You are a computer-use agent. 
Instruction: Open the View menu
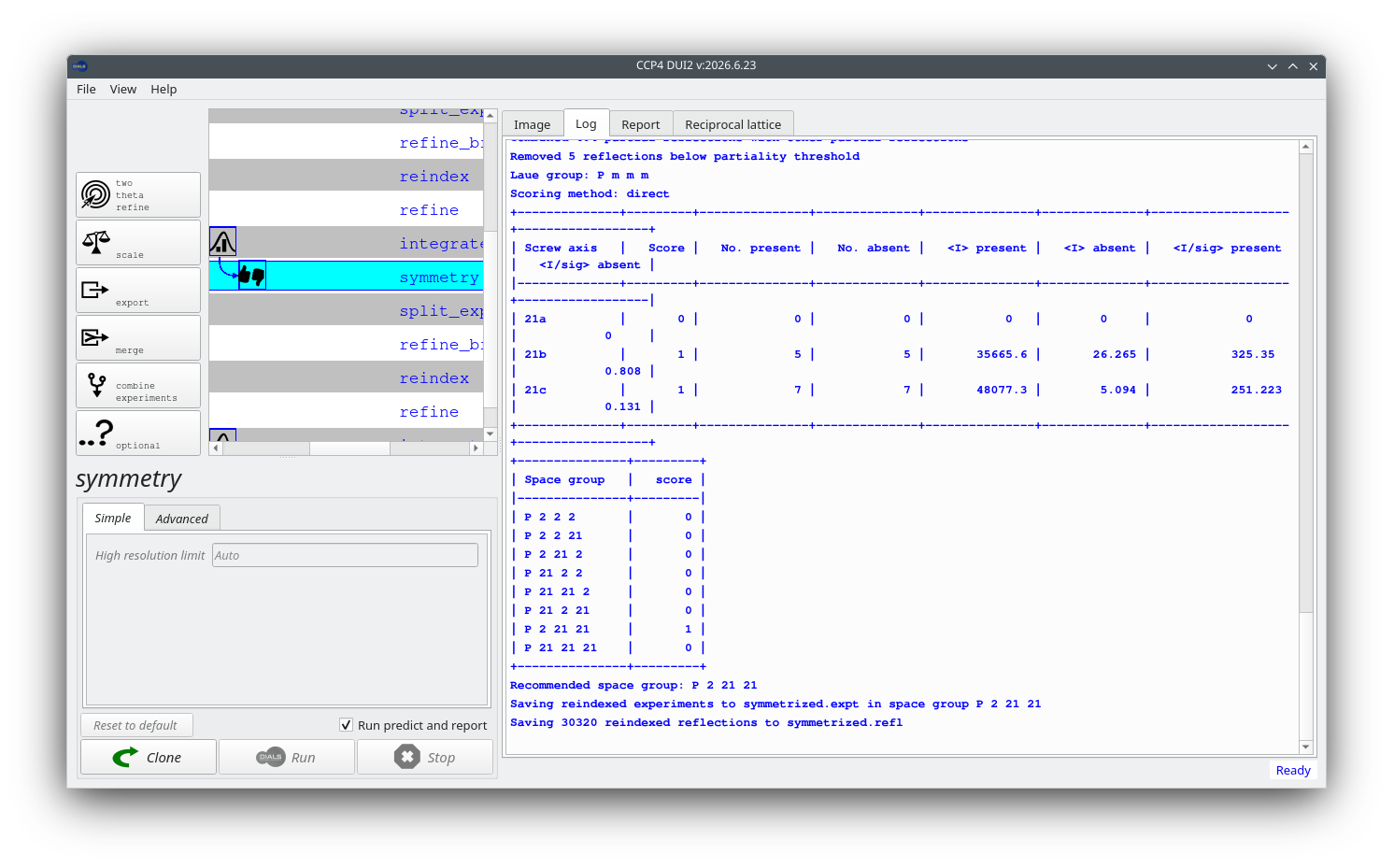click(x=123, y=89)
